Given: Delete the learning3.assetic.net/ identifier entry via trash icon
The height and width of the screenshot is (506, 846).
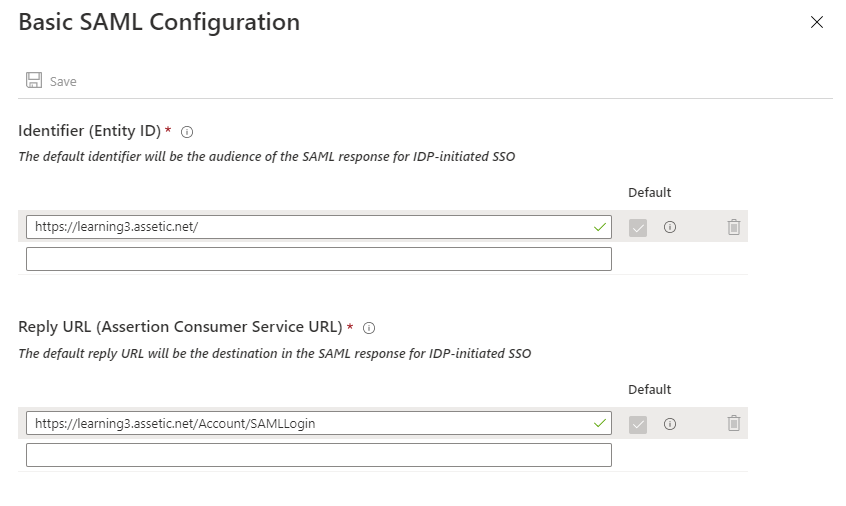Looking at the screenshot, I should pyautogui.click(x=733, y=227).
